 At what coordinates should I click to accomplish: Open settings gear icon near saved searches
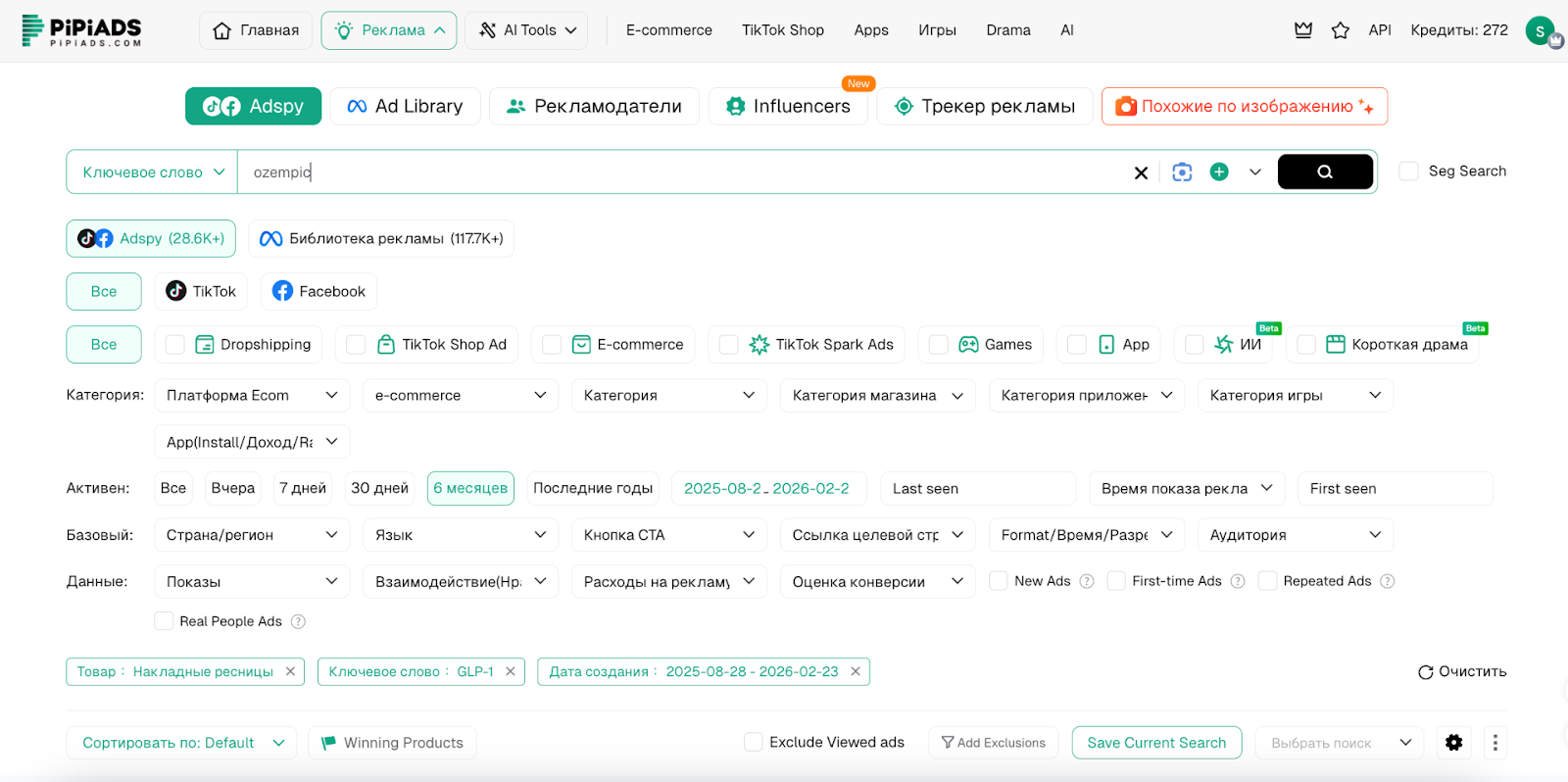1454,743
